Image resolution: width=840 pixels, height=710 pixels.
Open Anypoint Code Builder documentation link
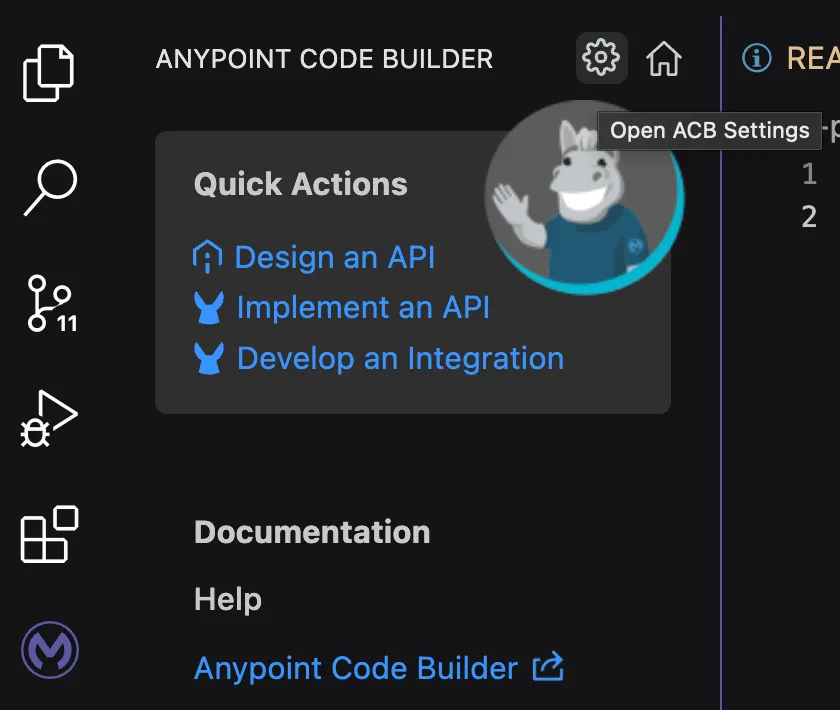pos(356,668)
